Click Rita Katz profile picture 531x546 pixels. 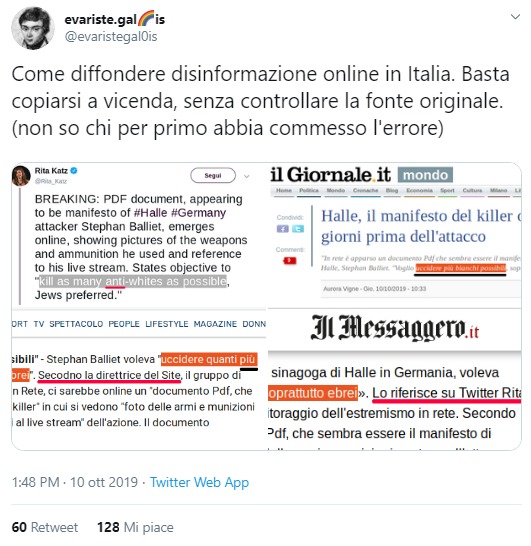coord(21,176)
